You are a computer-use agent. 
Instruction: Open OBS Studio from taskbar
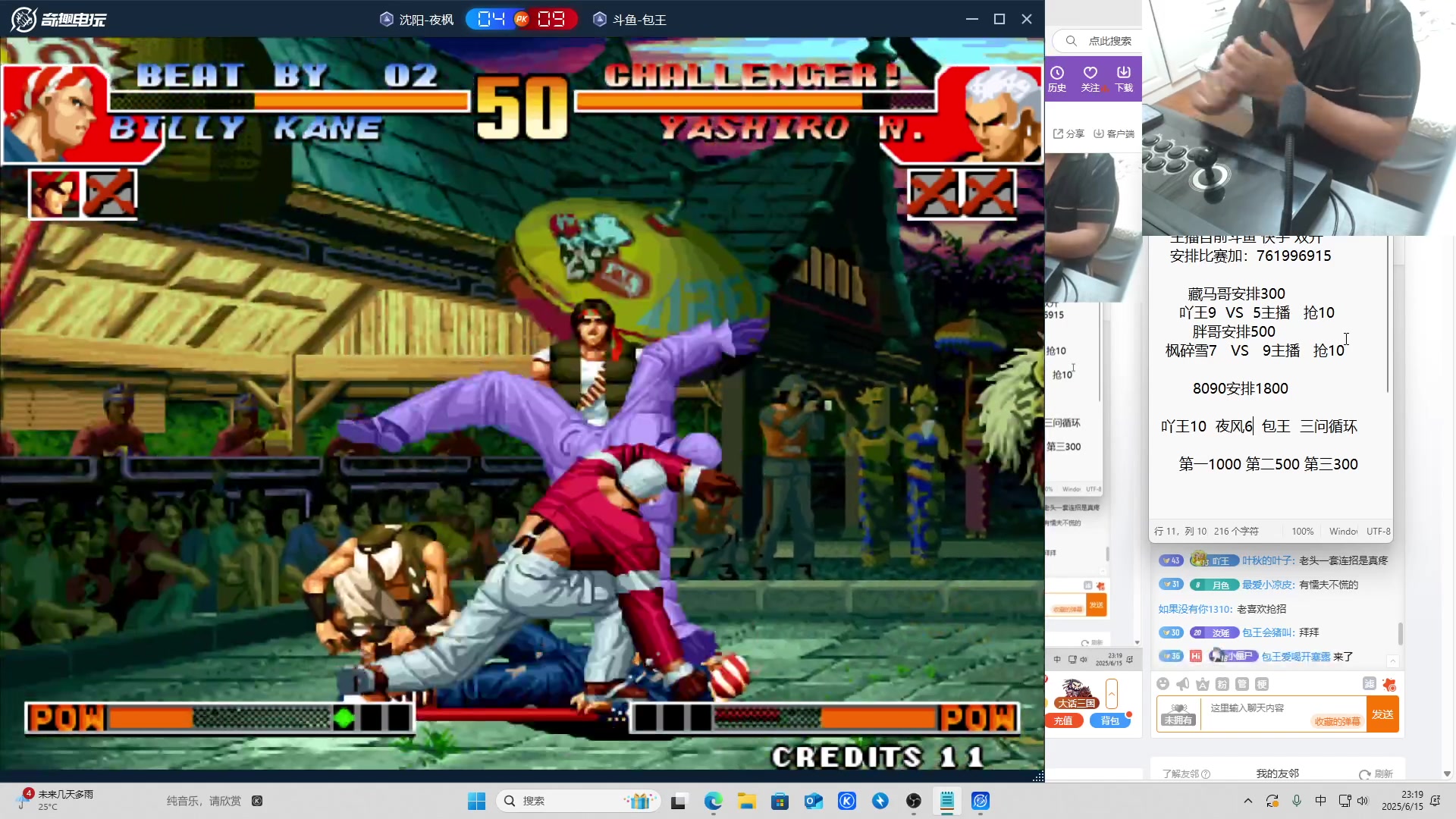pyautogui.click(x=914, y=801)
